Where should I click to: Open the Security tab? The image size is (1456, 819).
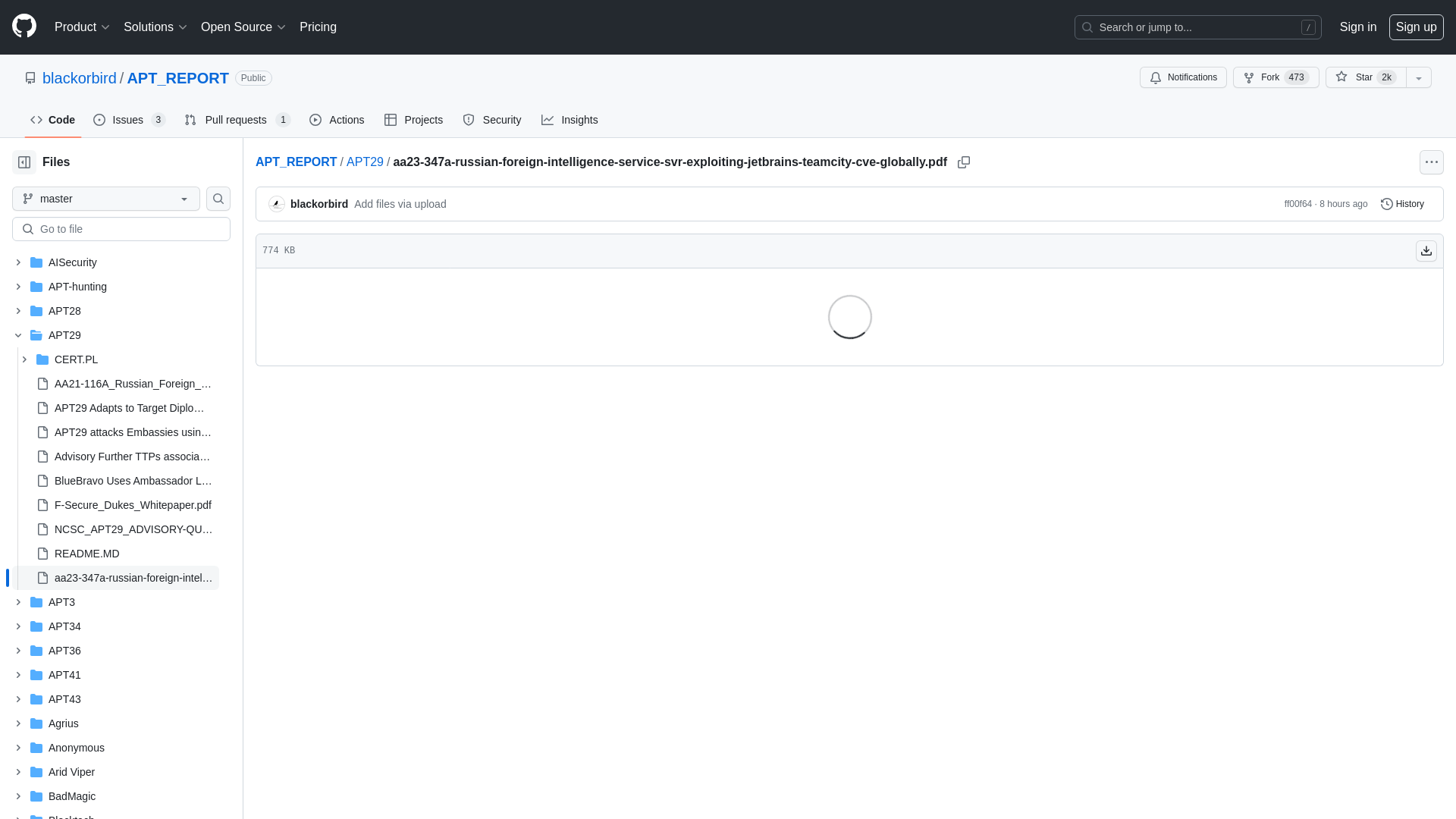(x=492, y=120)
